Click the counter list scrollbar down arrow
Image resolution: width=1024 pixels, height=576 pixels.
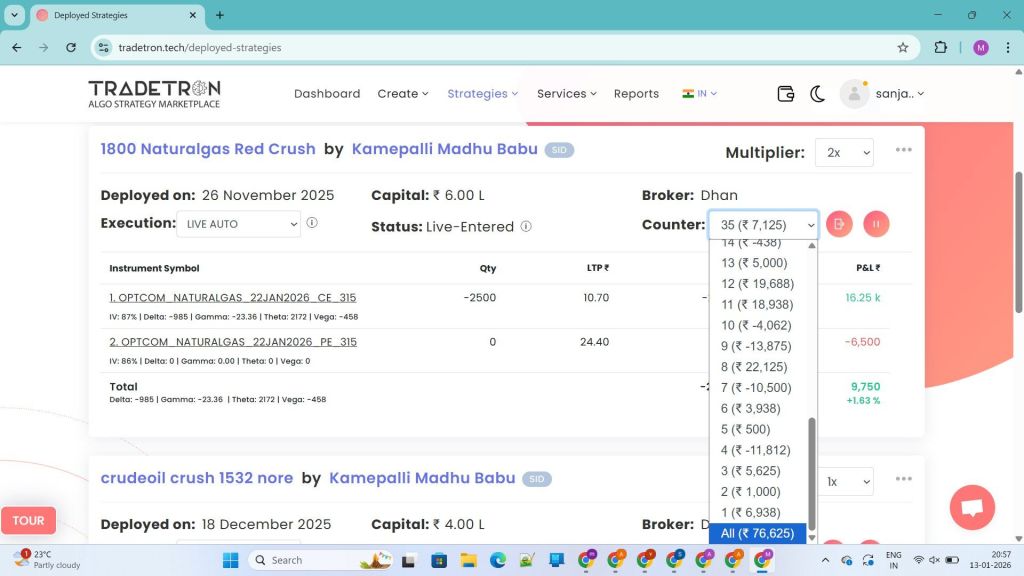point(812,538)
